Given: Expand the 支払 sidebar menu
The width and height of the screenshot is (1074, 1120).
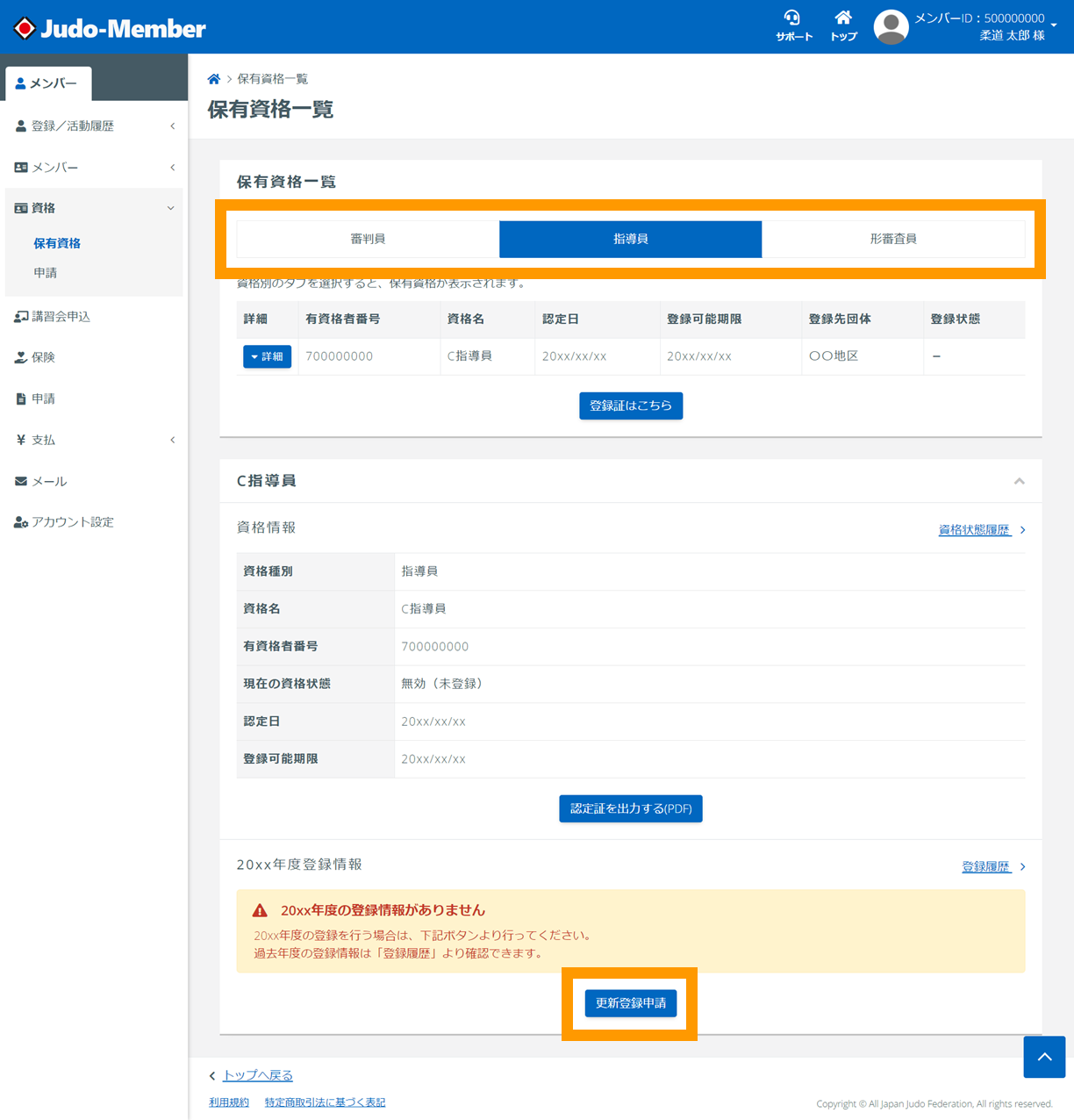Looking at the screenshot, I should pyautogui.click(x=94, y=440).
